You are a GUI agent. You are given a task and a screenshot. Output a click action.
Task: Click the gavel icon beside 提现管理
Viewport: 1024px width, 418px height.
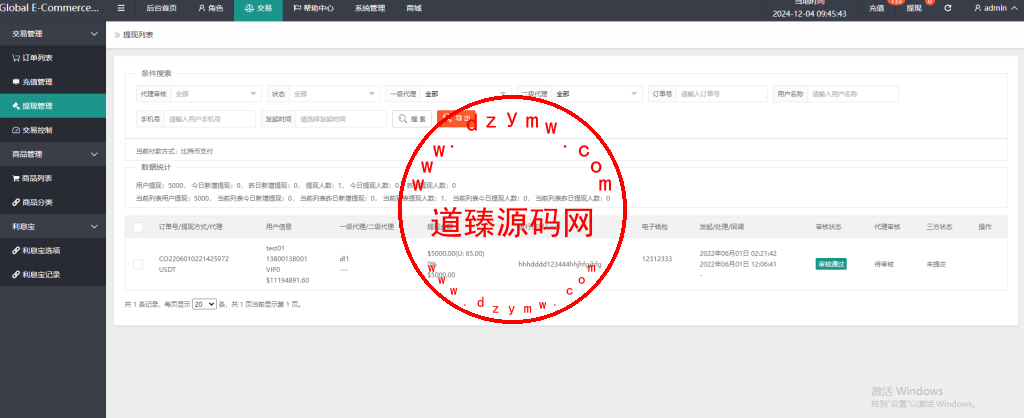[x=16, y=106]
